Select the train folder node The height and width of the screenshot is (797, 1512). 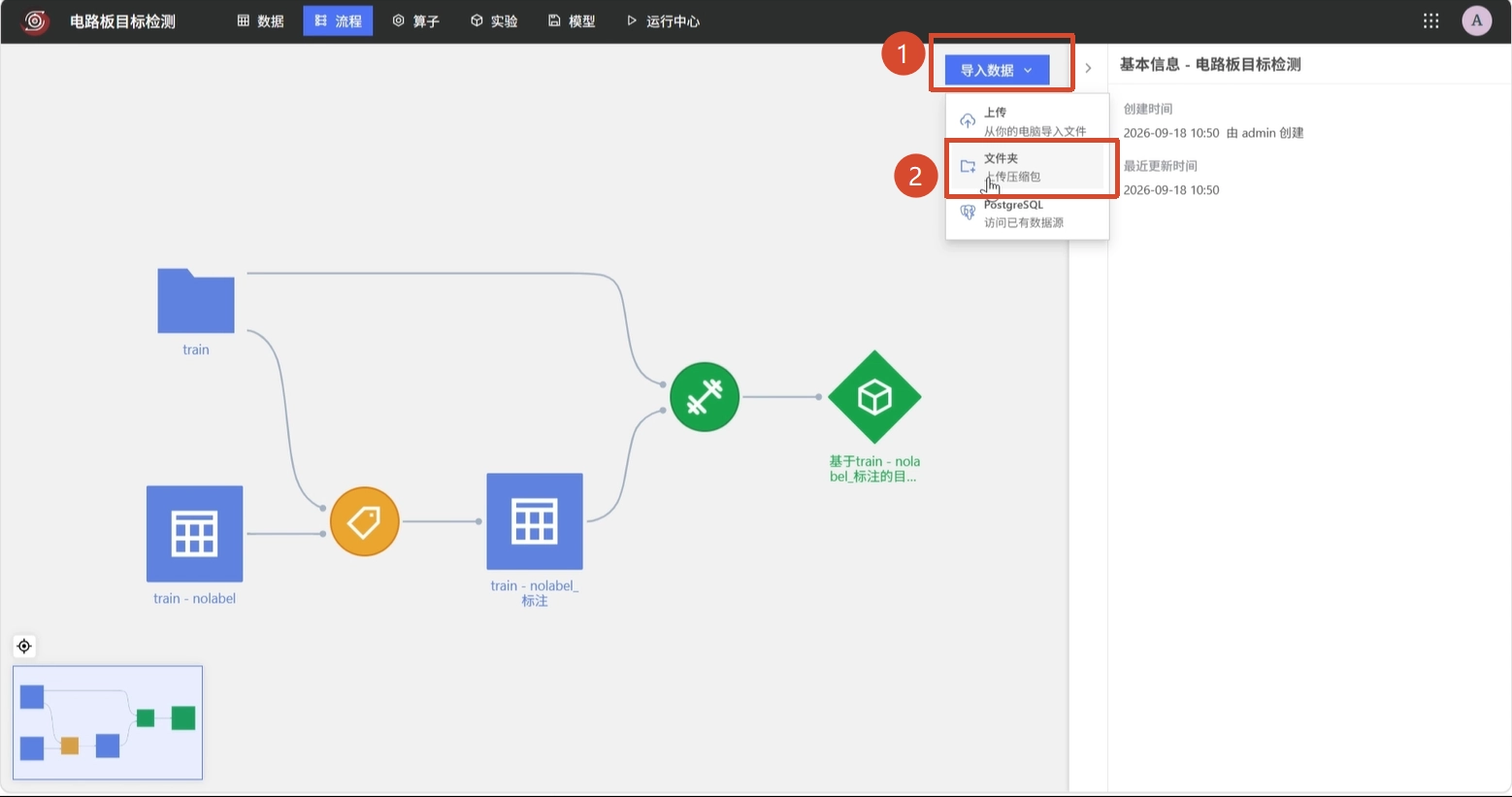196,301
